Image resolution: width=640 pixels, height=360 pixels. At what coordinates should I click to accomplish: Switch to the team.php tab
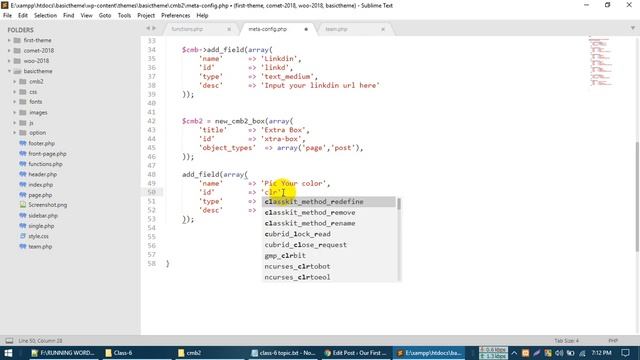click(336, 29)
